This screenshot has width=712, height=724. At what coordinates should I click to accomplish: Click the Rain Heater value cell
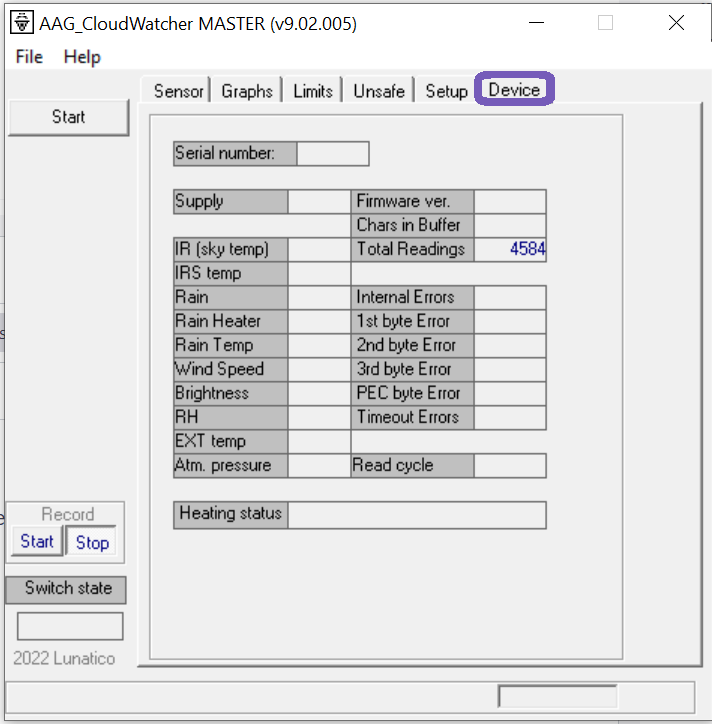(319, 322)
